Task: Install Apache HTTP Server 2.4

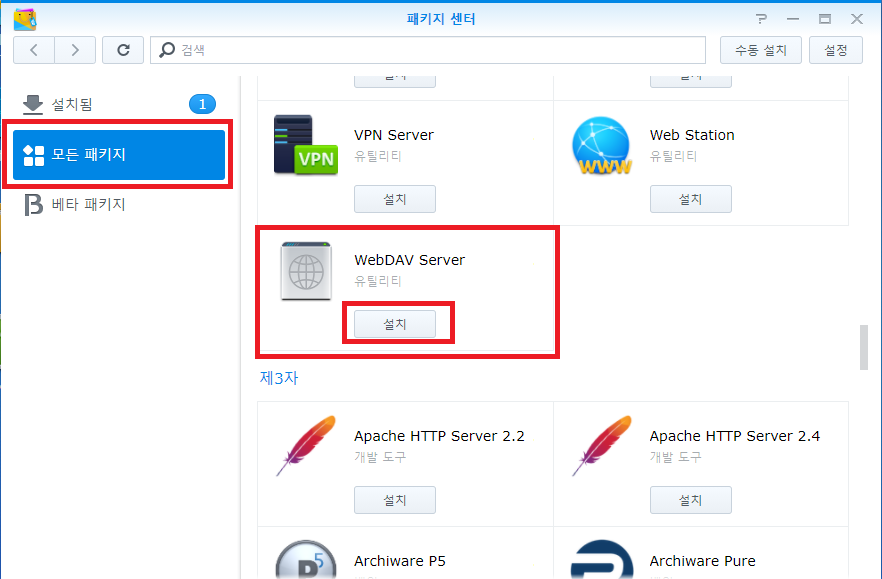Action: tap(691, 500)
